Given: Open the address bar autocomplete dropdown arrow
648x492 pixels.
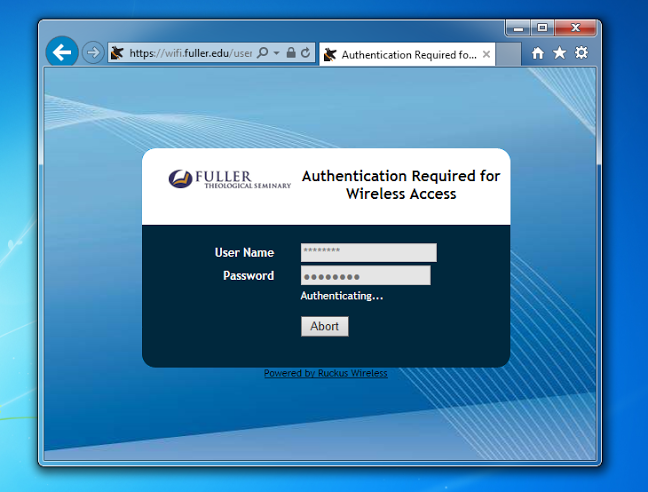Looking at the screenshot, I should tap(276, 53).
